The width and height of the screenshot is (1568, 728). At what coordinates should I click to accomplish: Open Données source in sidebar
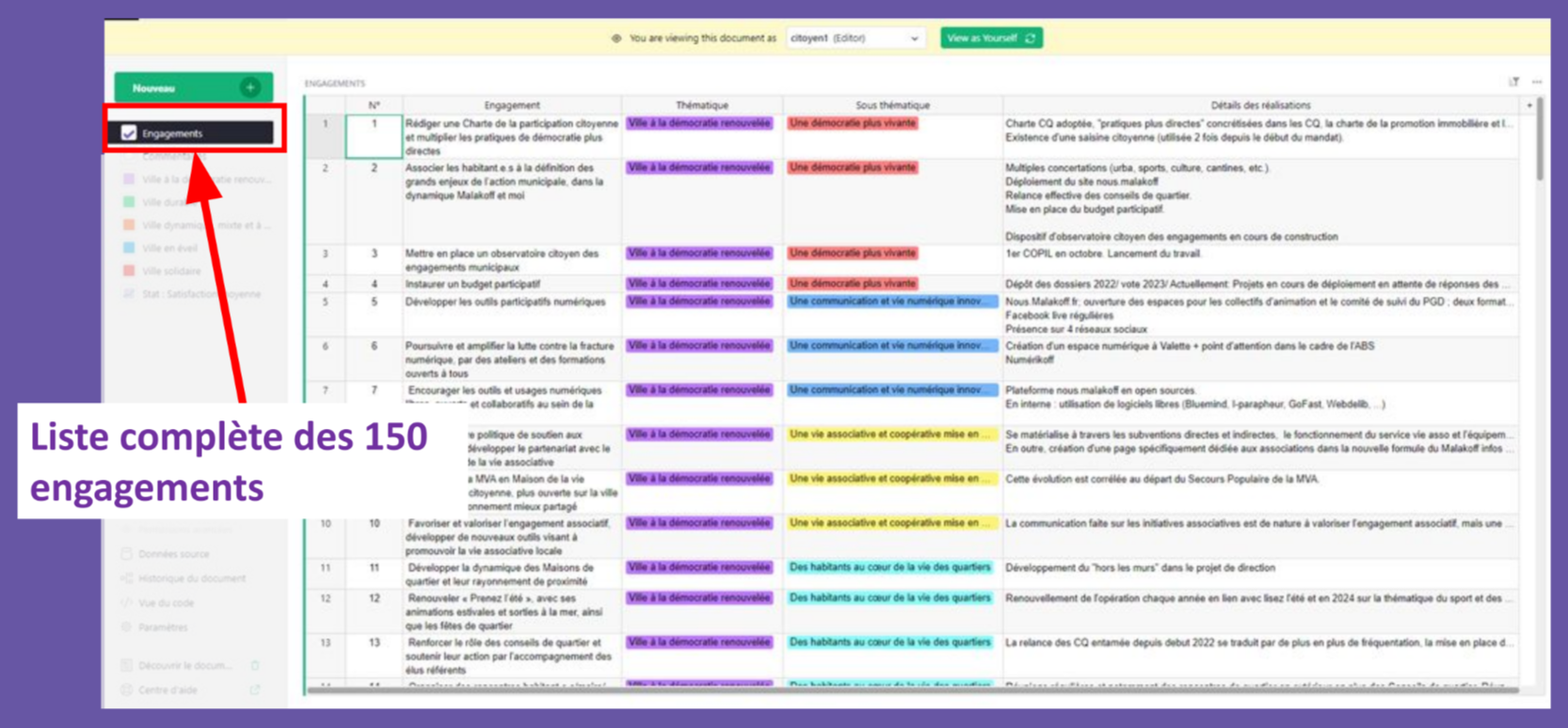tap(173, 554)
